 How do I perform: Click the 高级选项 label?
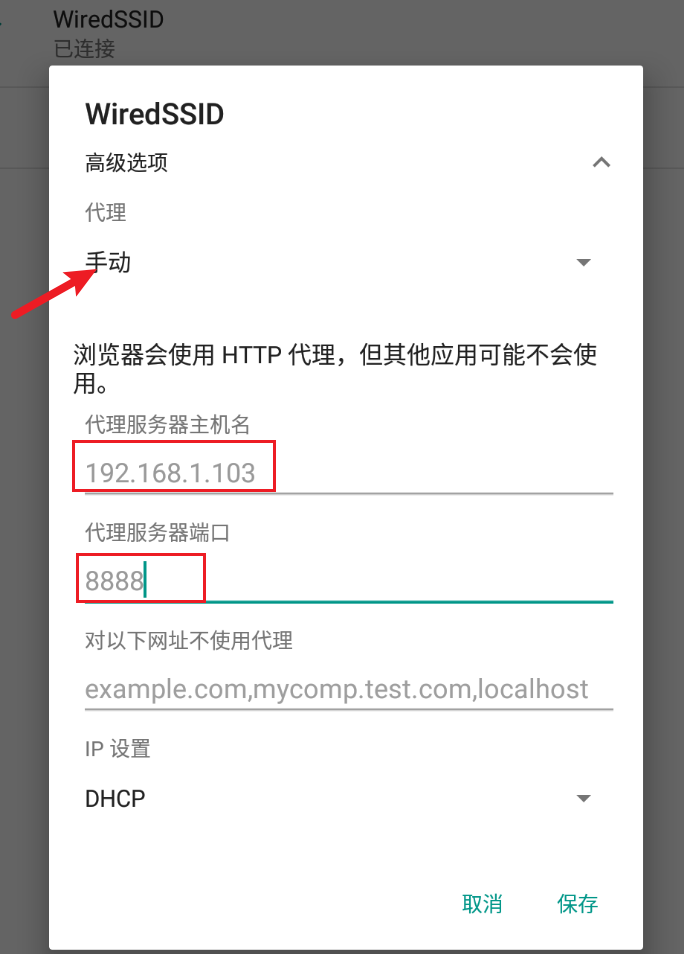click(x=126, y=162)
